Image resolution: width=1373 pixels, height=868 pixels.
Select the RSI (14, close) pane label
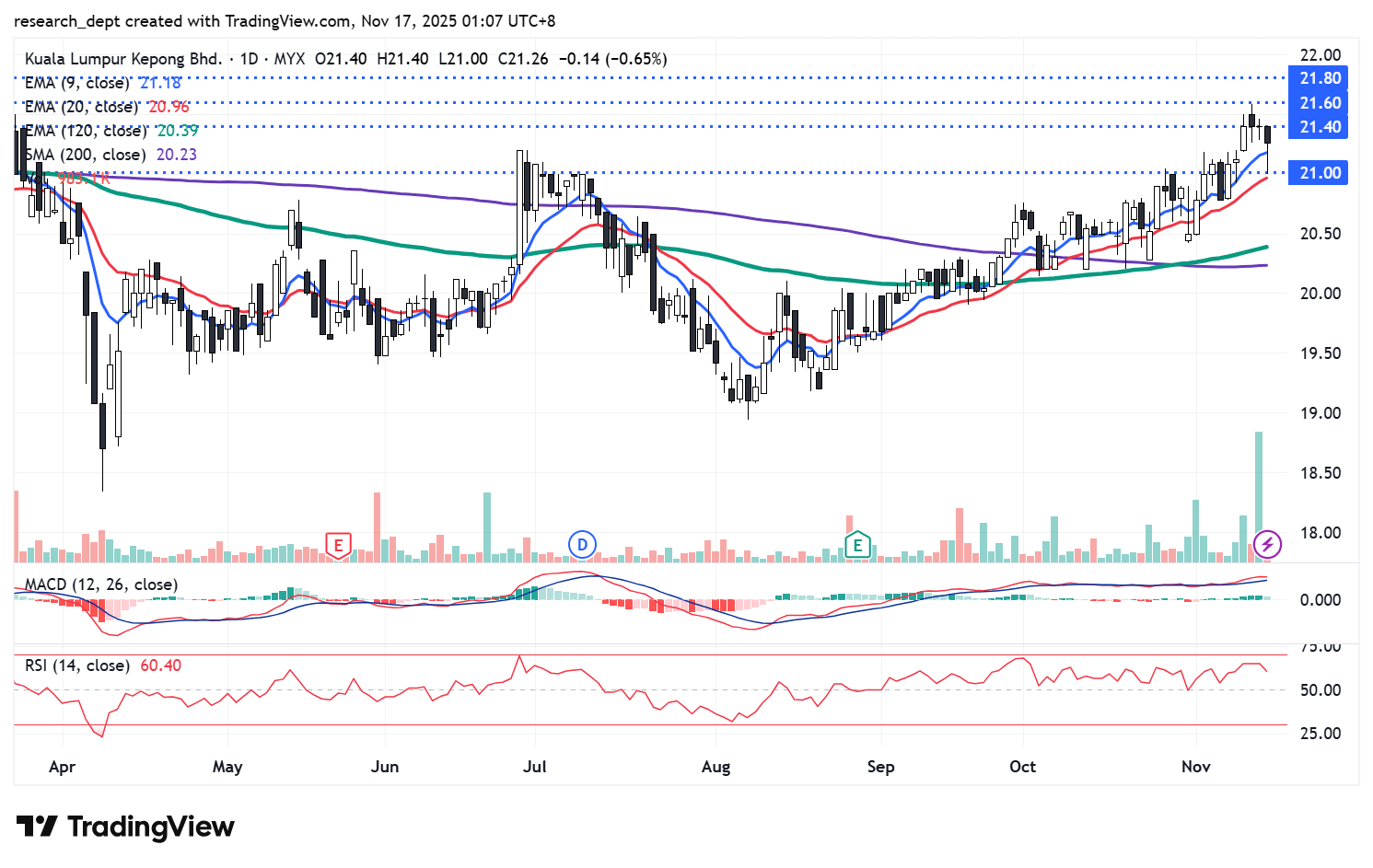(77, 665)
